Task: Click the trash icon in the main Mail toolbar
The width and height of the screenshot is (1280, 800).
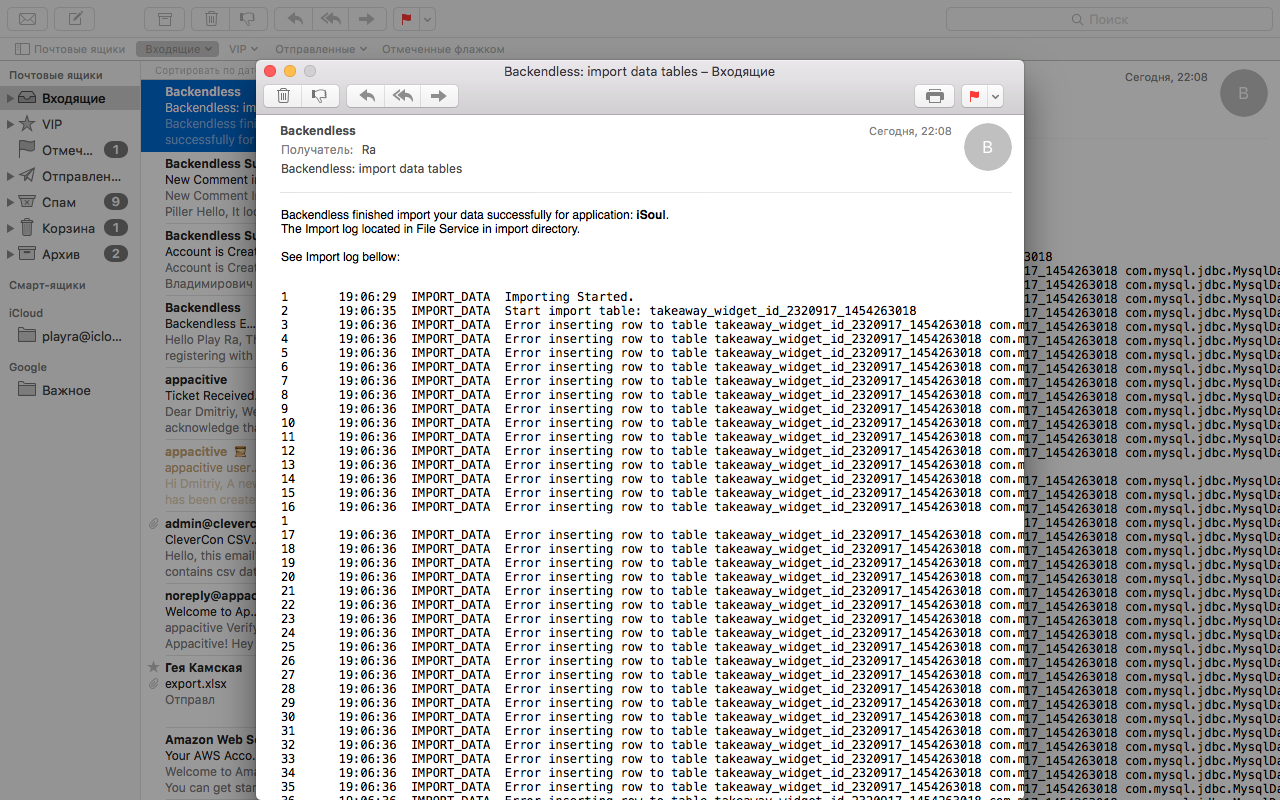Action: click(211, 19)
